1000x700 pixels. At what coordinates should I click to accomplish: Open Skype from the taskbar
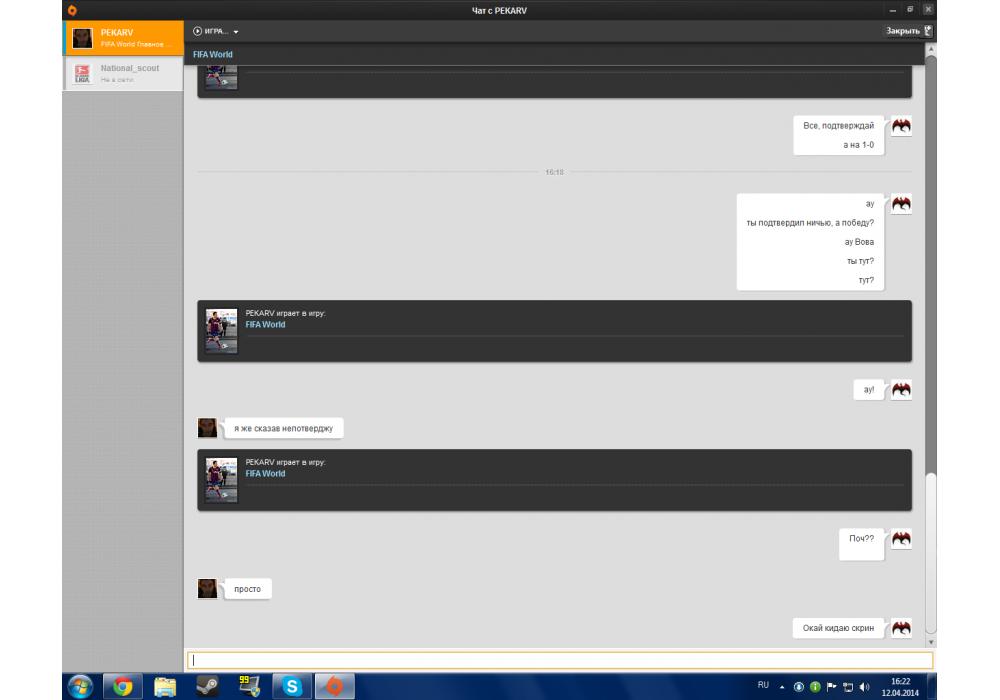point(292,686)
